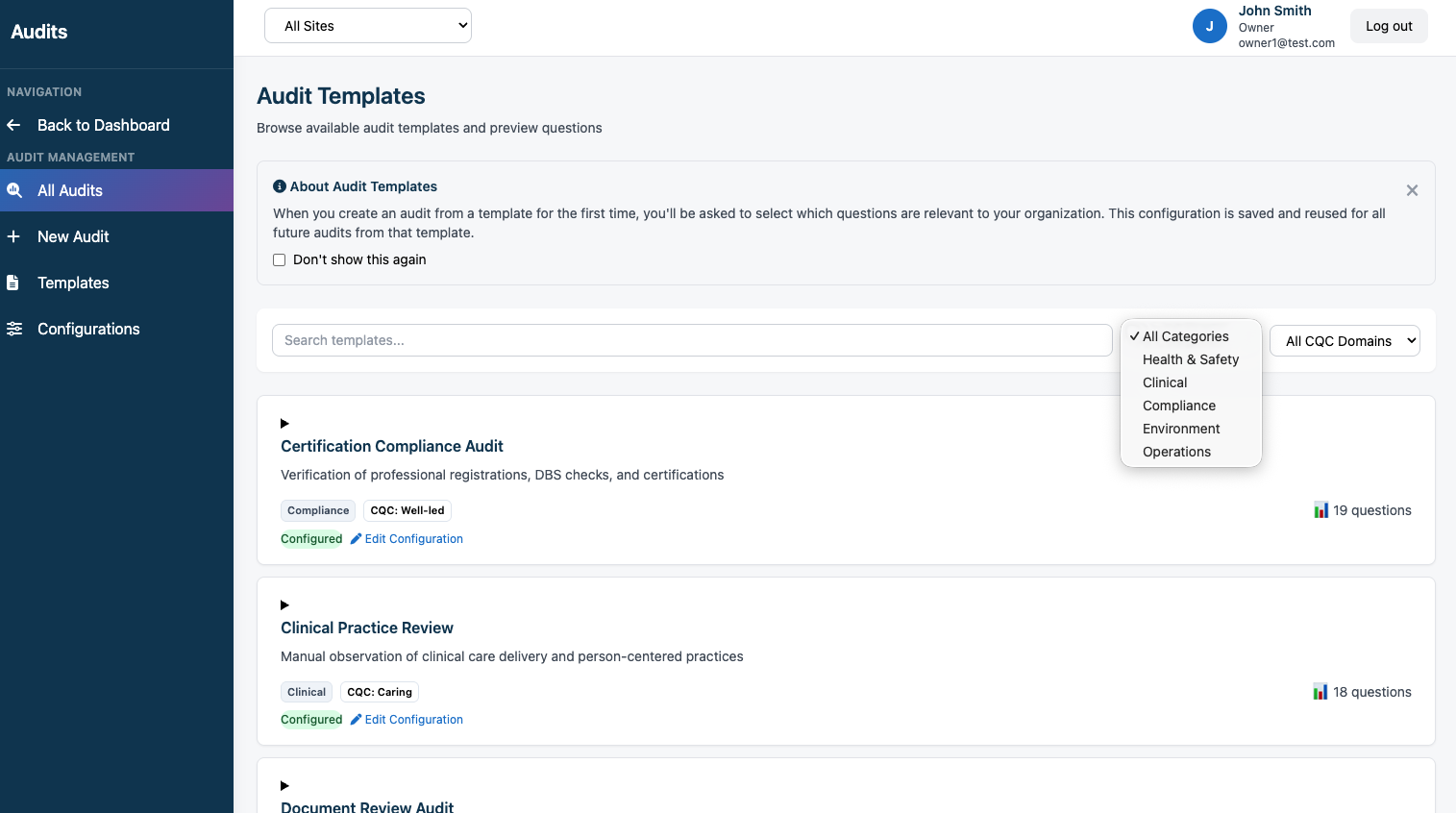Click the All Audits magnifier icon

(14, 190)
